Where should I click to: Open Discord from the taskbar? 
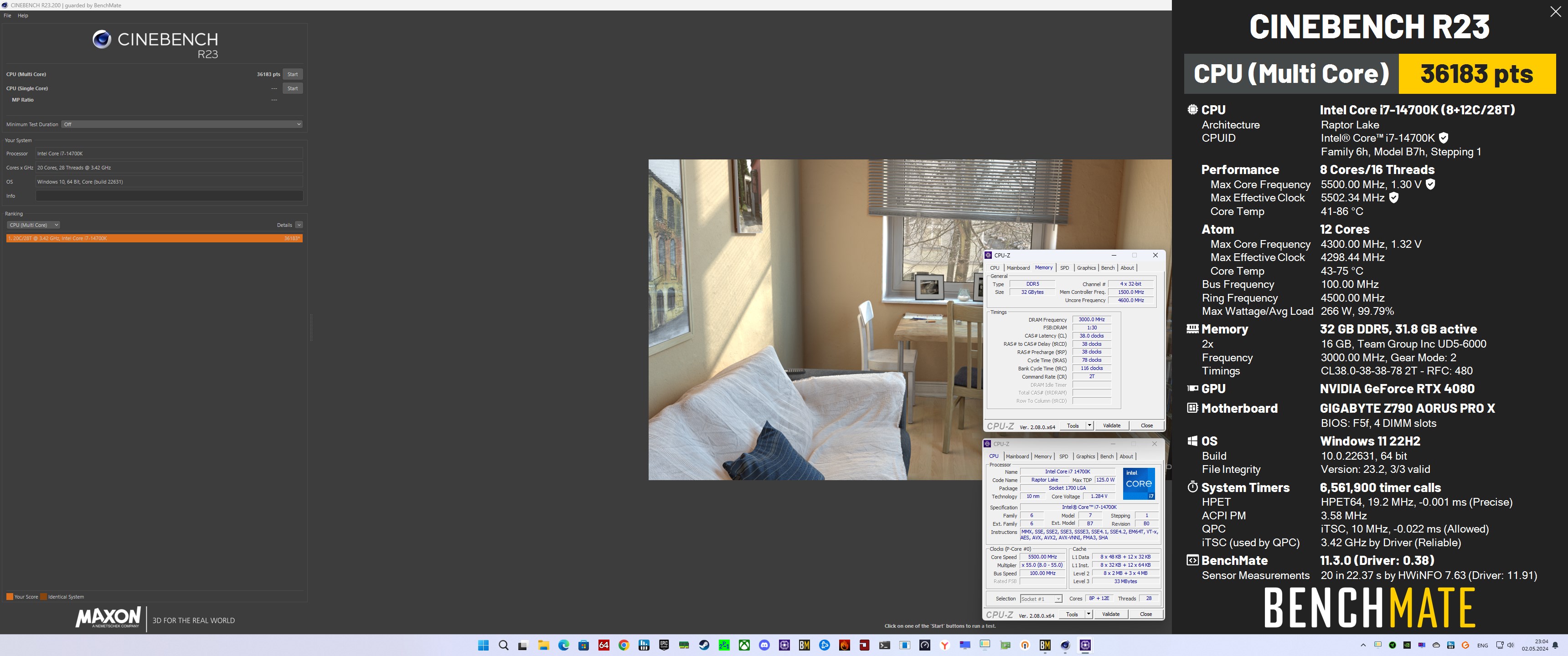click(764, 645)
